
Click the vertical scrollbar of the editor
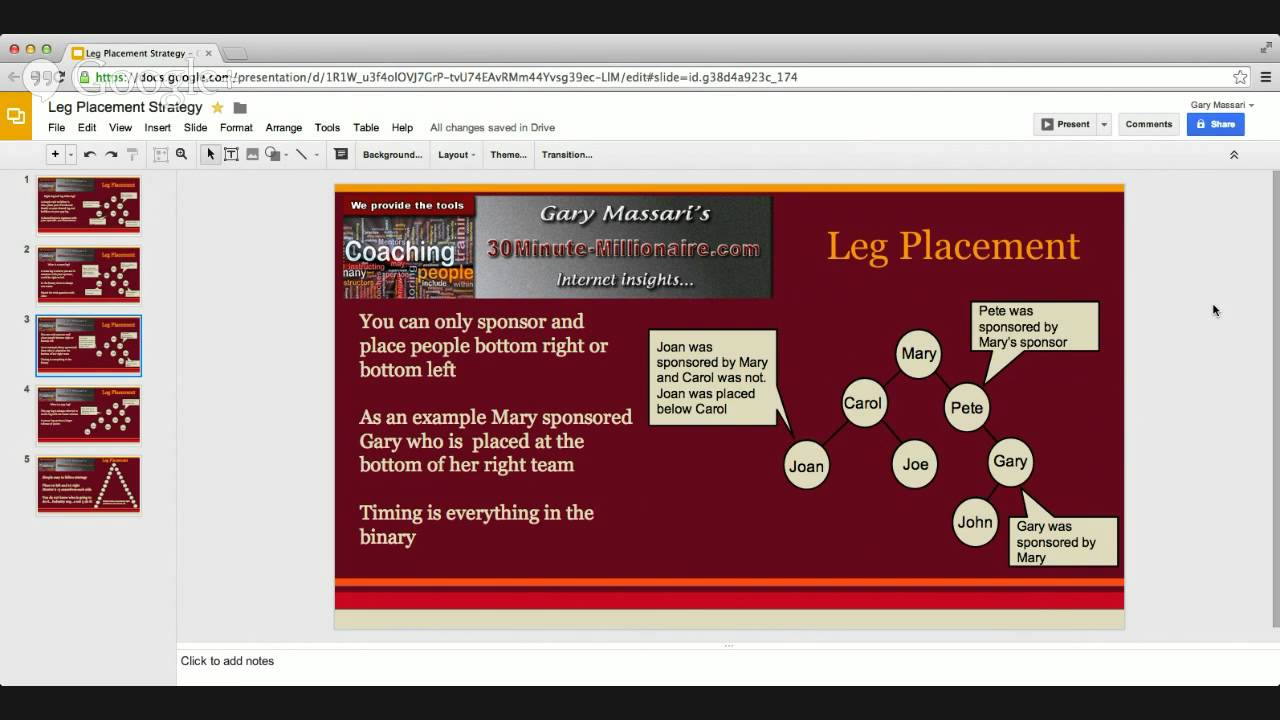pos(1275,400)
